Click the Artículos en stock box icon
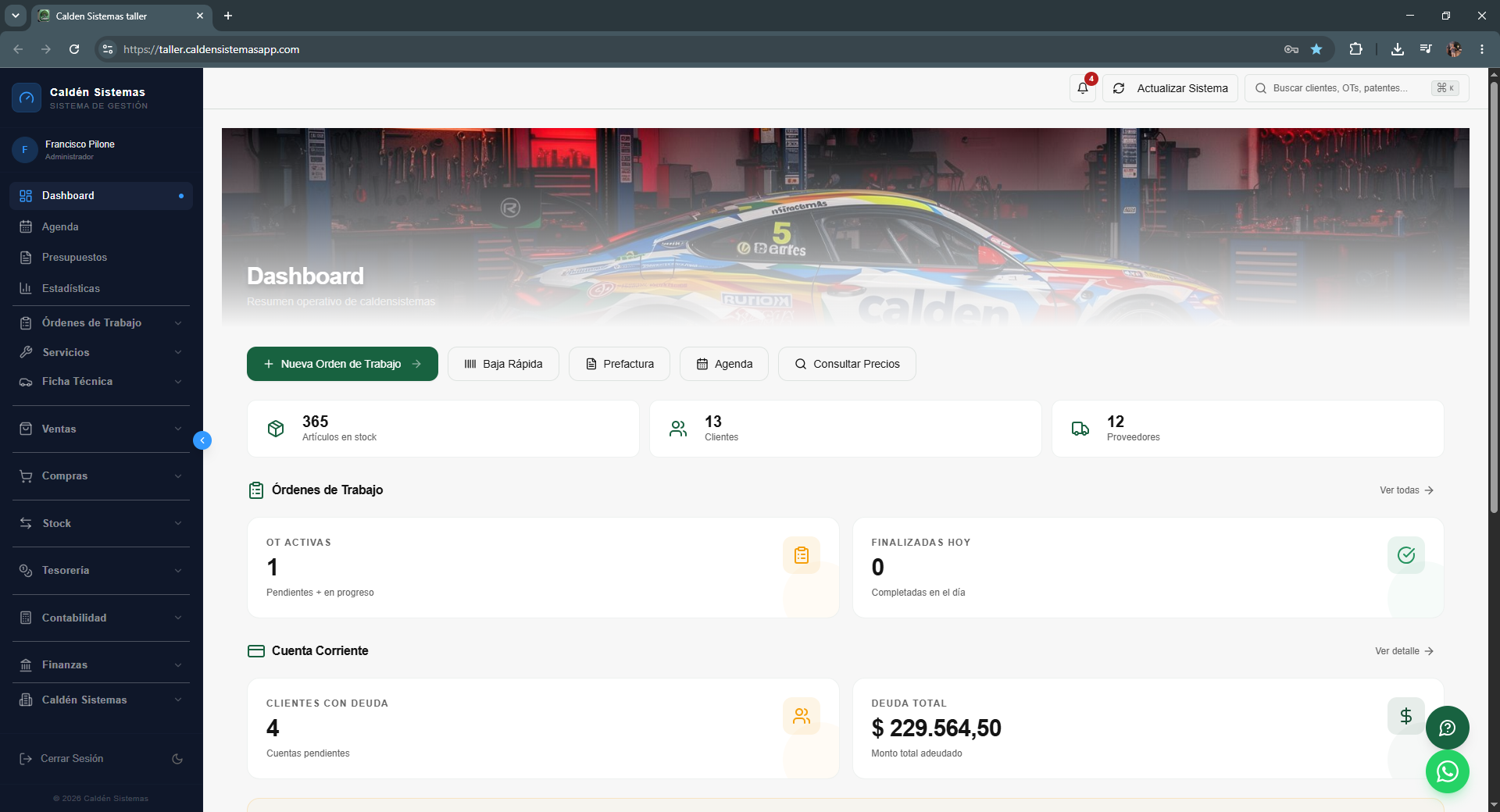 [276, 429]
